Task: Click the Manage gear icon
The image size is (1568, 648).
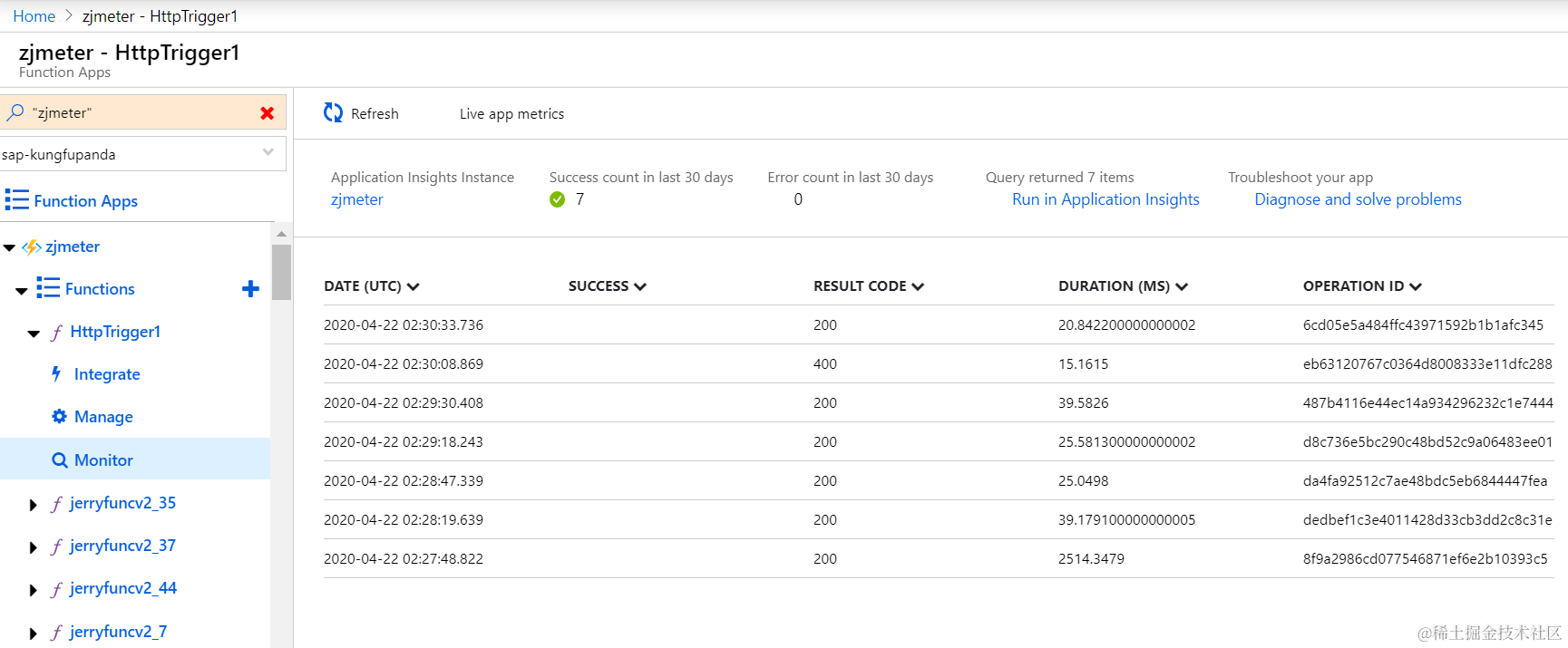Action: (x=59, y=417)
